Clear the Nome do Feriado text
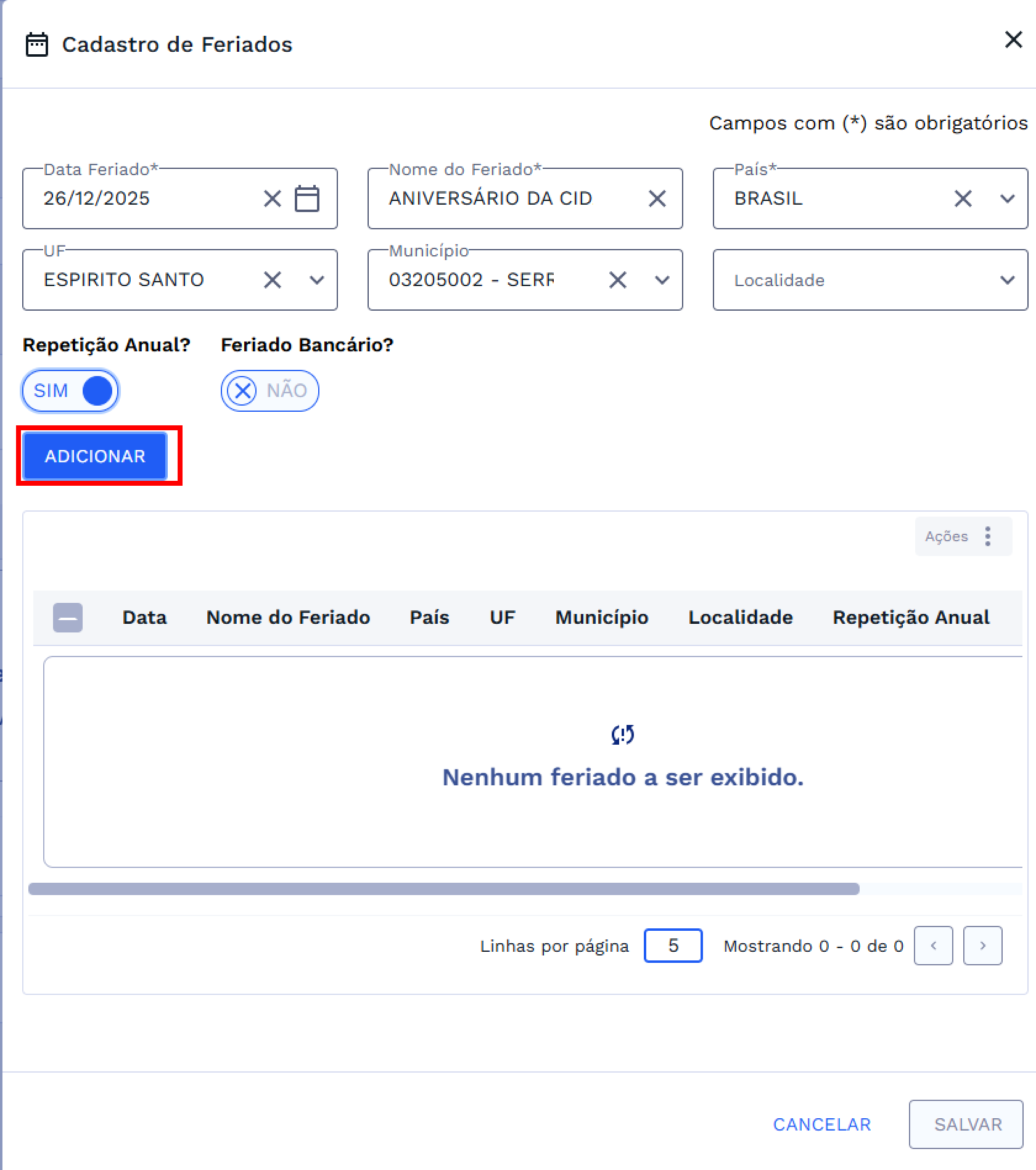 [x=657, y=198]
